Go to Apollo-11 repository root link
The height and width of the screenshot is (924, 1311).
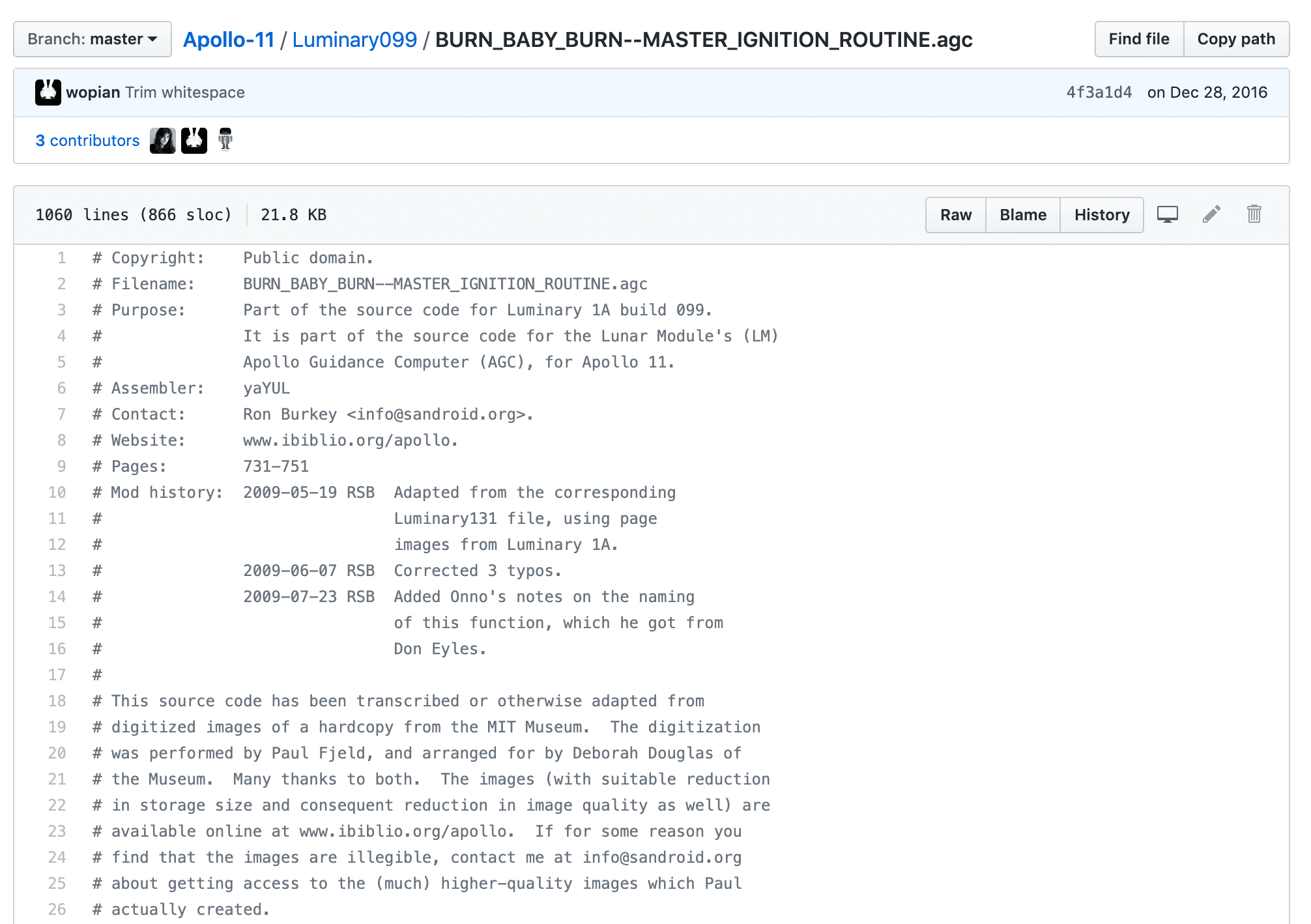click(229, 40)
